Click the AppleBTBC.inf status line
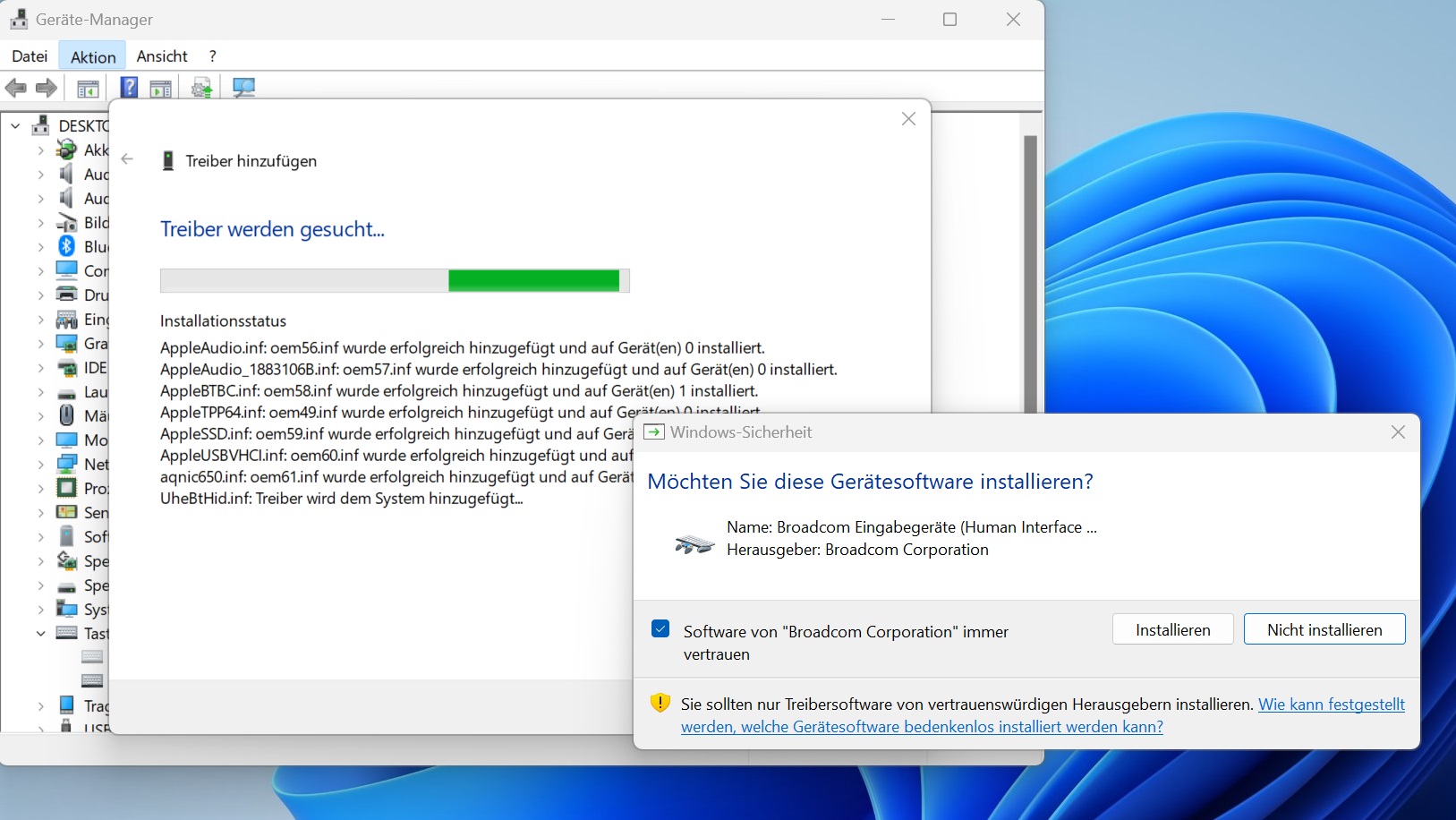The width and height of the screenshot is (1456, 820). [x=459, y=391]
